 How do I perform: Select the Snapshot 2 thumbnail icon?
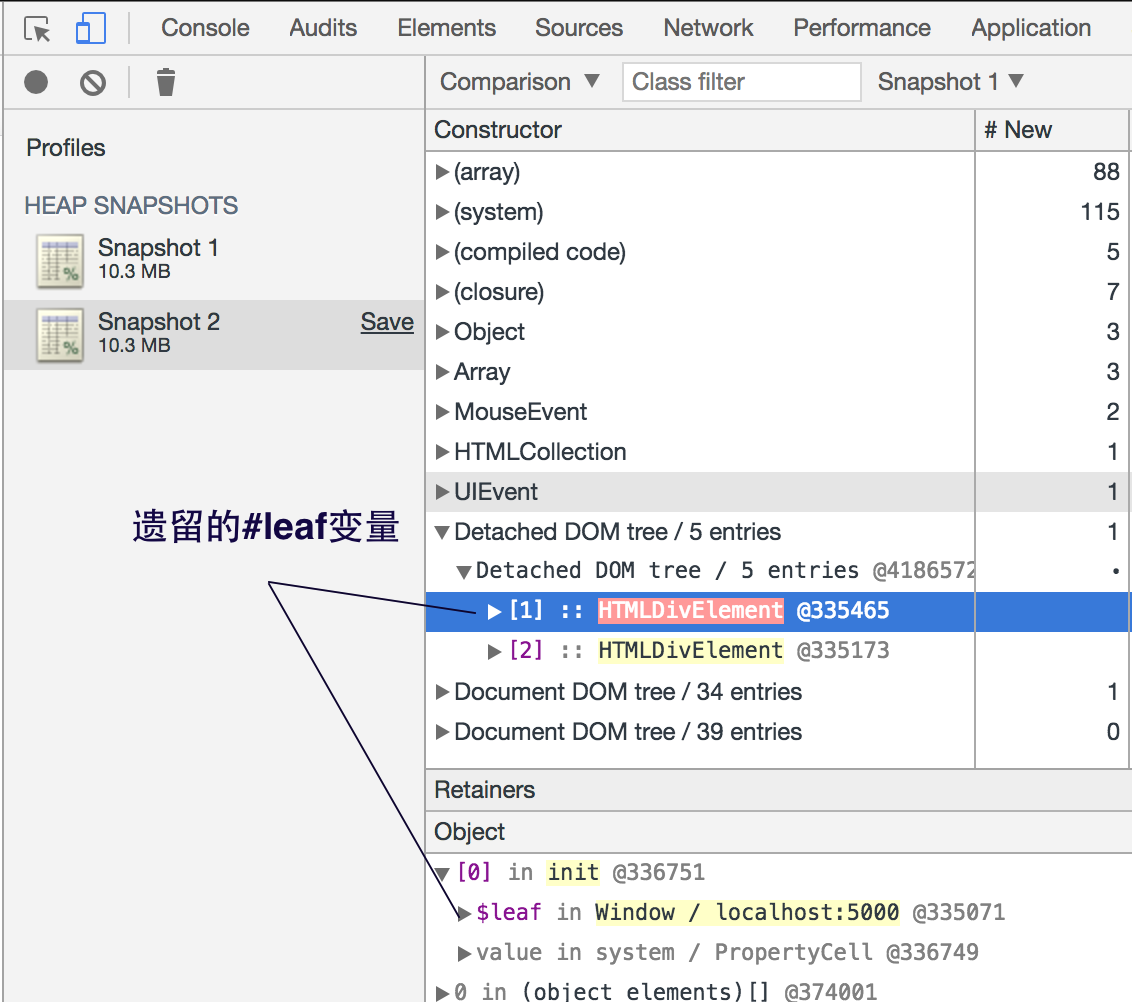click(x=60, y=335)
